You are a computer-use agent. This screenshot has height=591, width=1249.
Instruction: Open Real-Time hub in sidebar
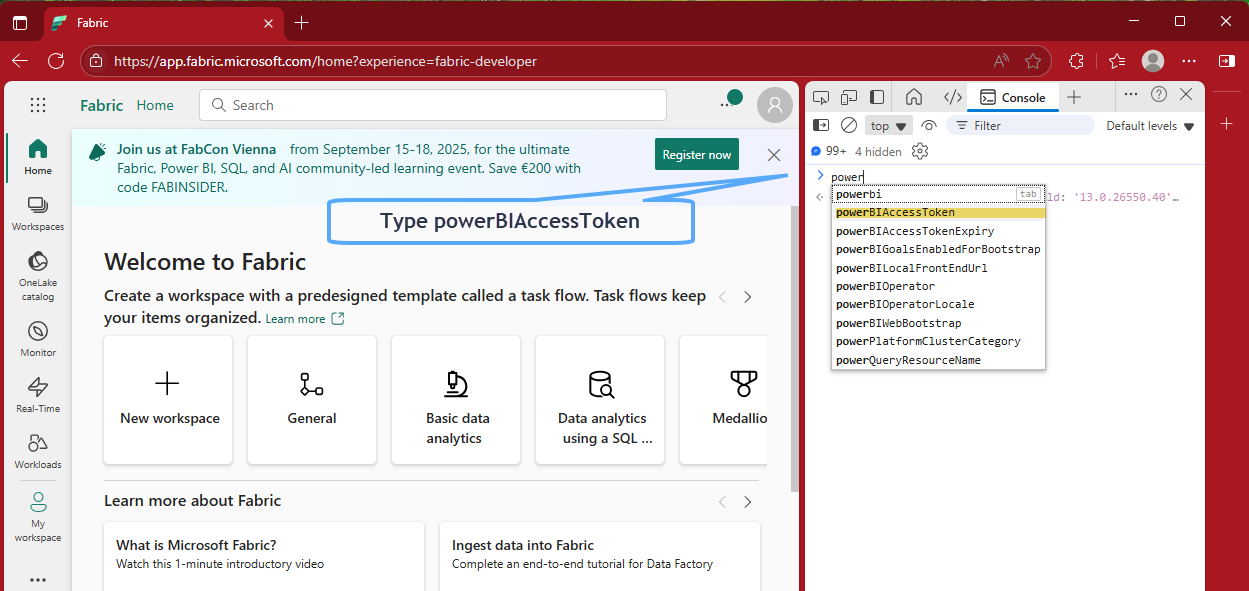[x=38, y=395]
